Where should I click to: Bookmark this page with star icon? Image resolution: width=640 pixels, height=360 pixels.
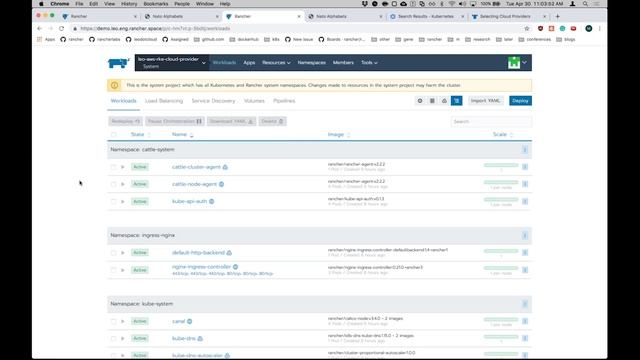coord(527,29)
